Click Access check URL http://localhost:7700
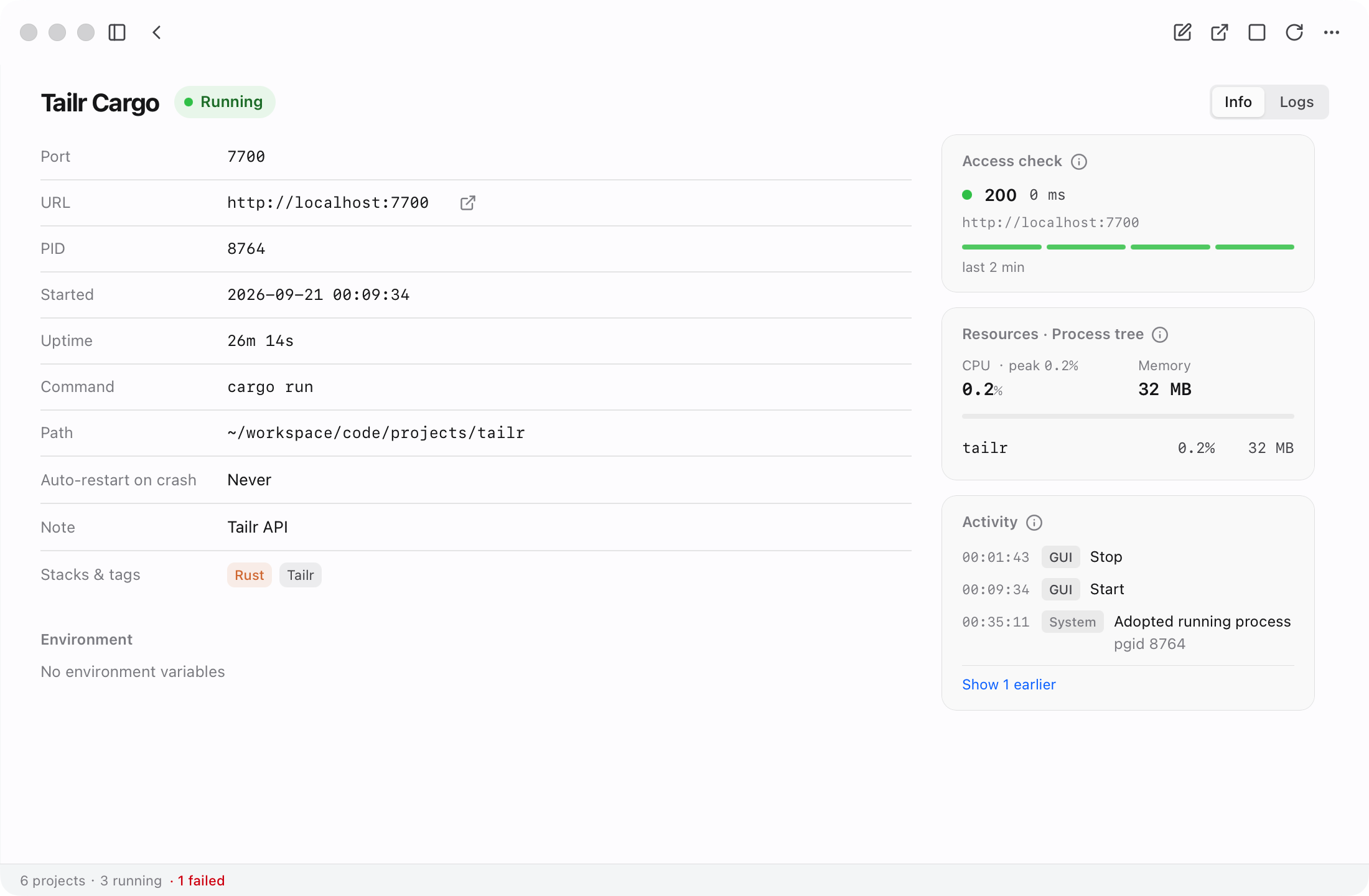Viewport: 1369px width, 896px height. click(1050, 223)
